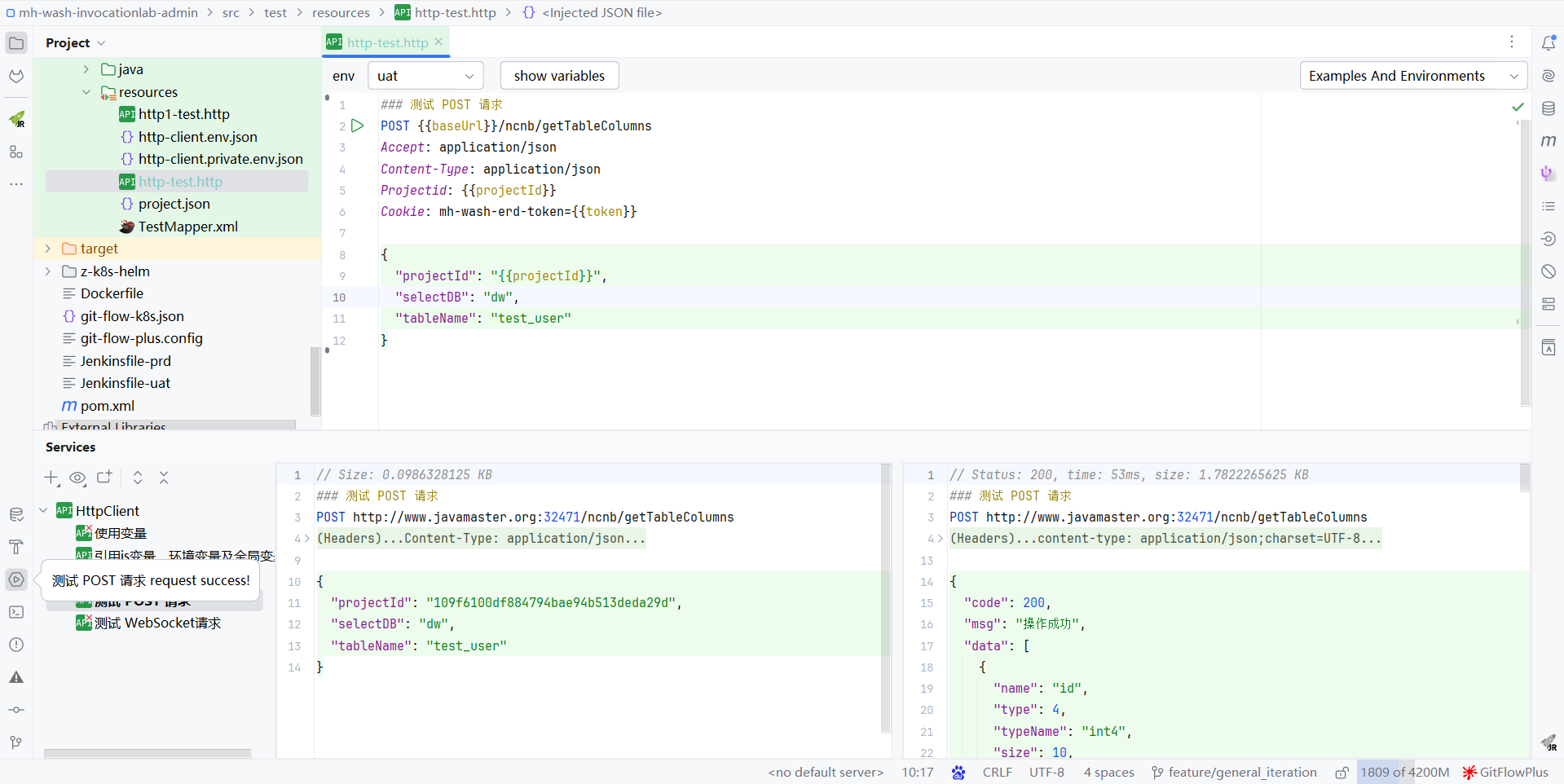Image resolution: width=1564 pixels, height=784 pixels.
Task: Toggle the Services view eye icon
Action: (x=77, y=478)
